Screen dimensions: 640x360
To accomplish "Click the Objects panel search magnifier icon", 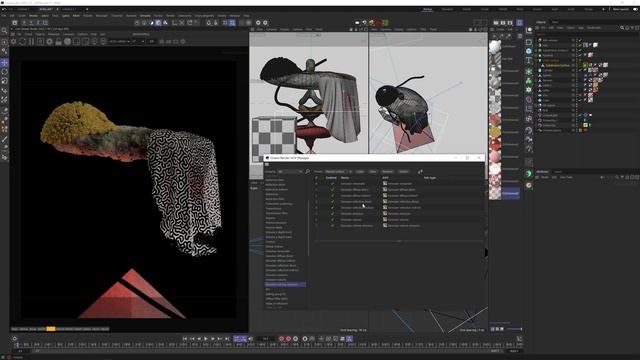I will click(622, 28).
